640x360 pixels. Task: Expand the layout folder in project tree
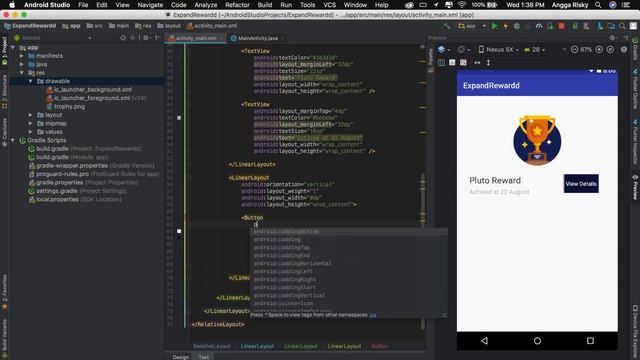[31, 115]
